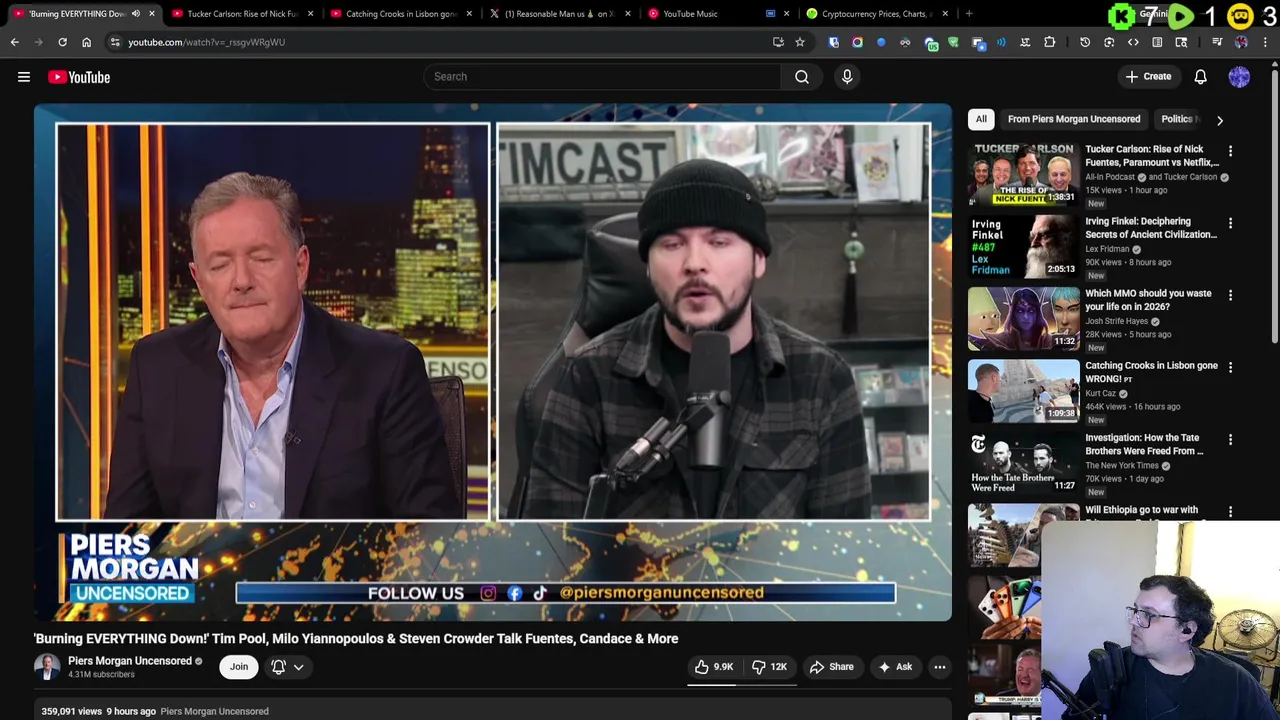Open Tucker Carlson Rise of Nick Fuentes thumbnail
Image resolution: width=1280 pixels, height=720 pixels.
(1023, 174)
